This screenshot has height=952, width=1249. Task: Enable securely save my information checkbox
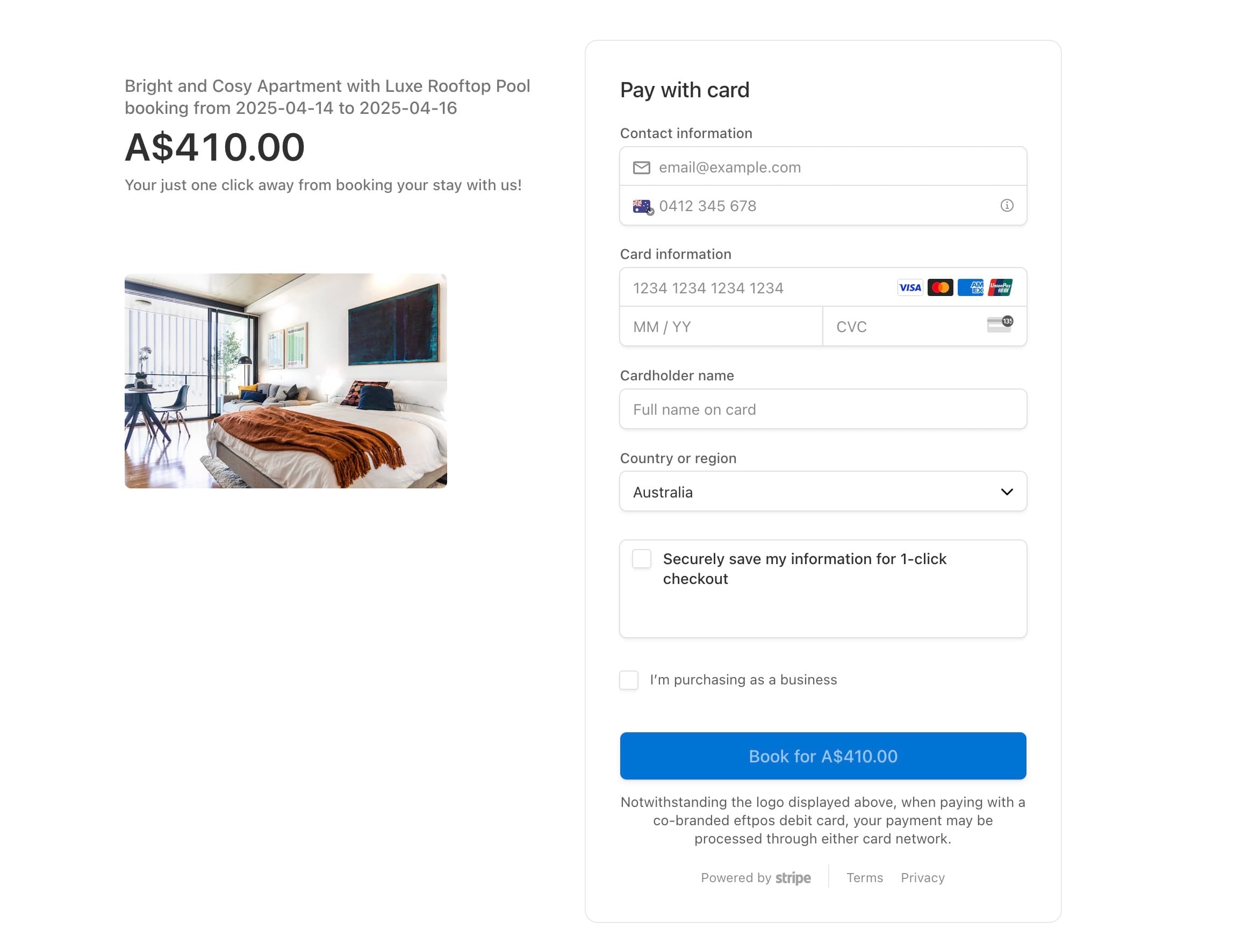click(x=641, y=559)
